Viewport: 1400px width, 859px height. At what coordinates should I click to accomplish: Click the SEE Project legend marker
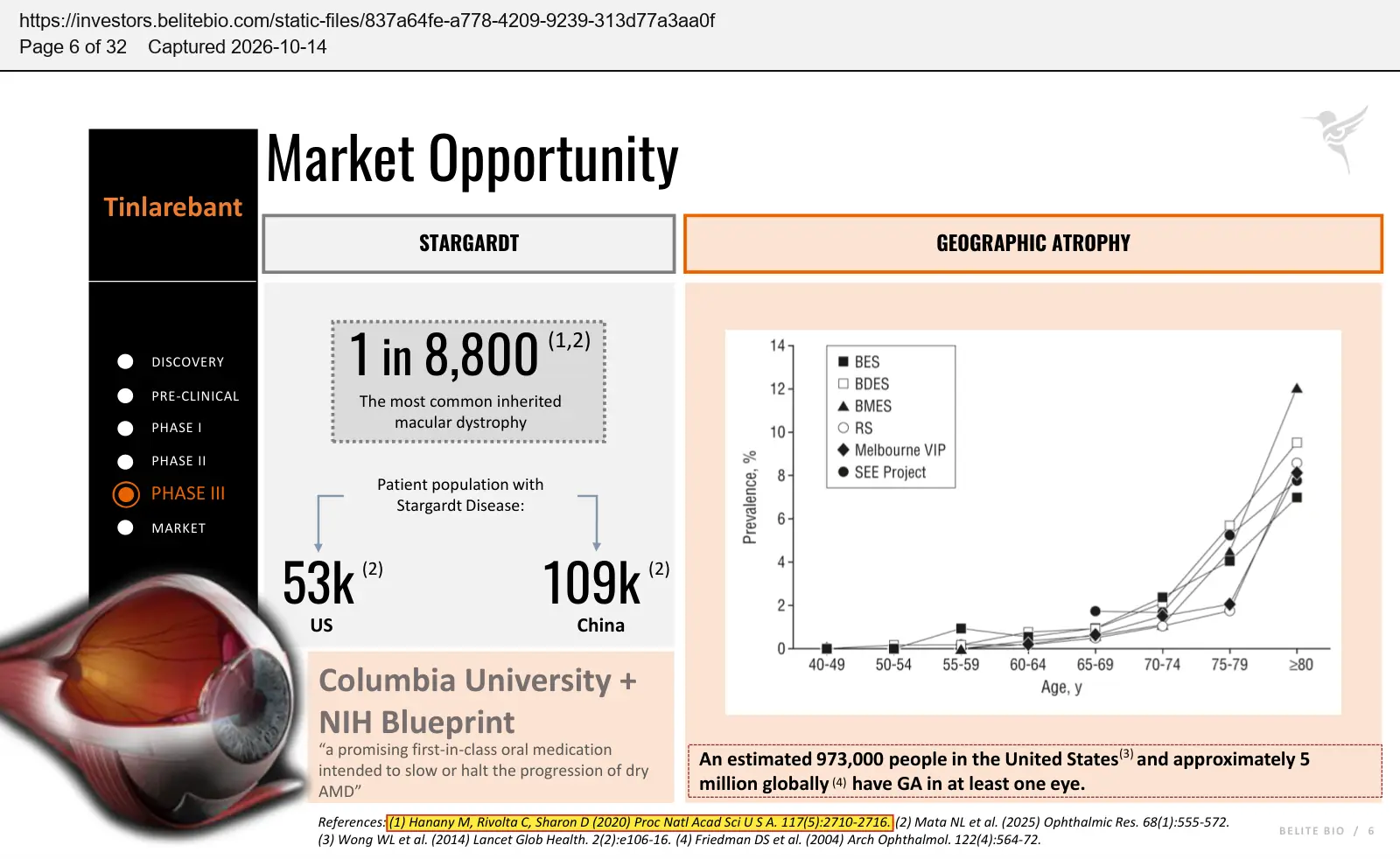tap(843, 472)
